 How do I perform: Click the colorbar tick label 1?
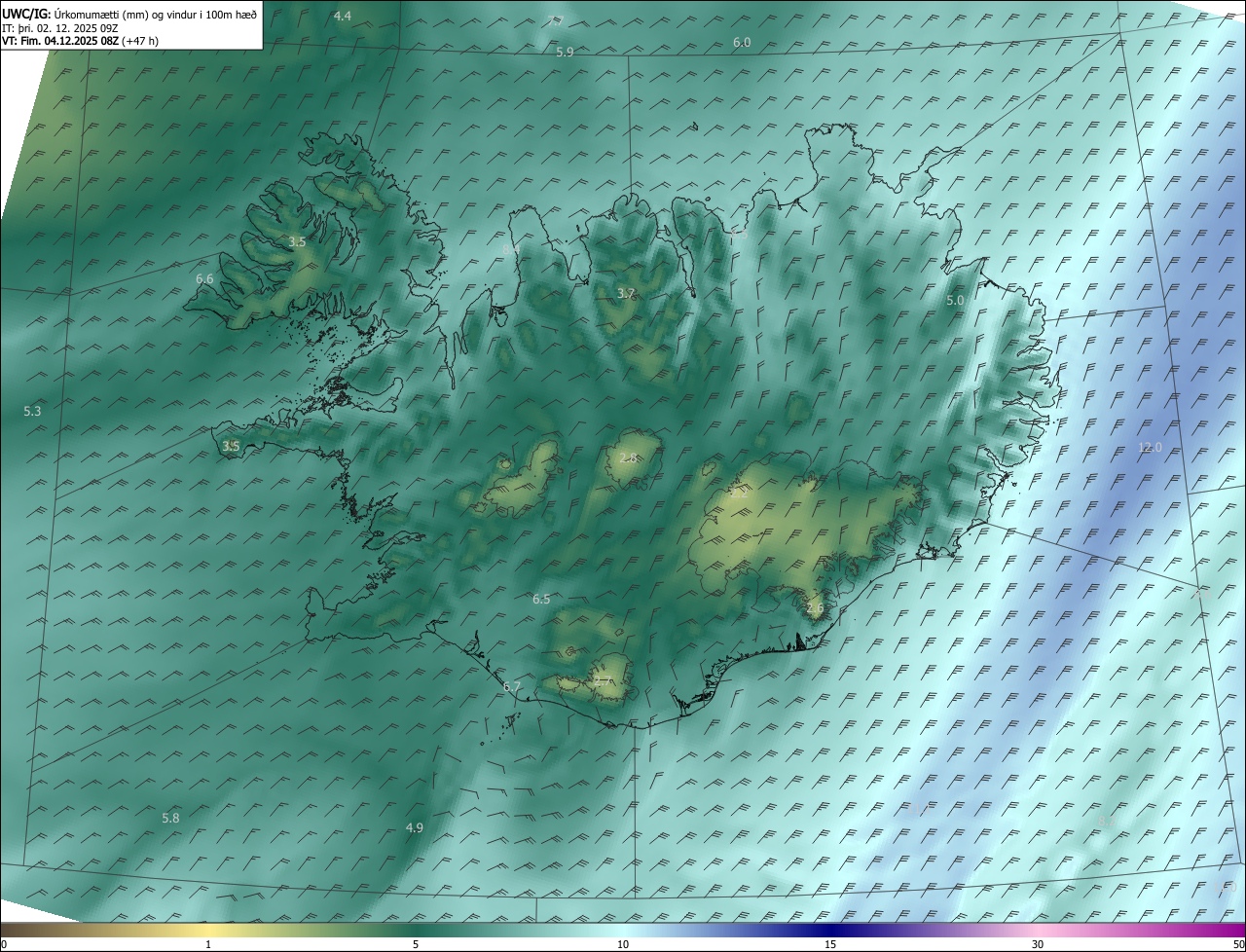208,945
